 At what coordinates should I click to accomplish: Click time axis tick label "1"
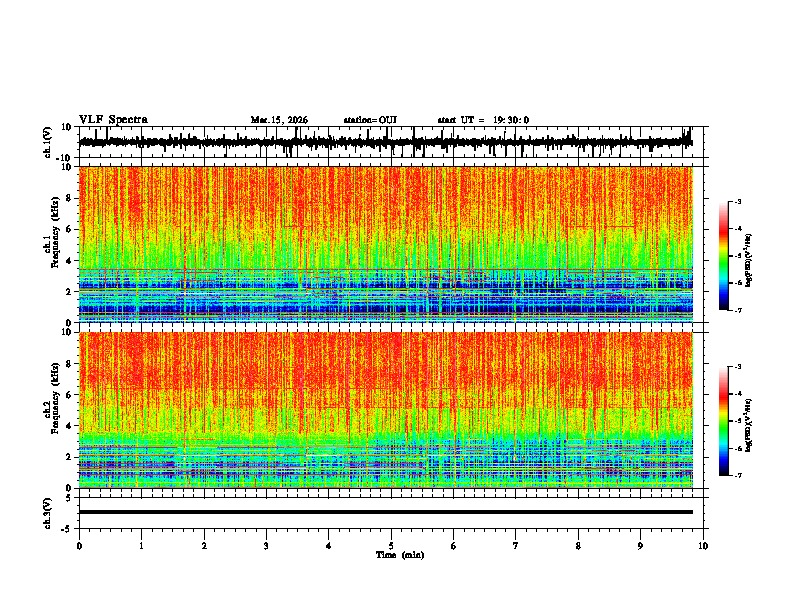pos(141,546)
